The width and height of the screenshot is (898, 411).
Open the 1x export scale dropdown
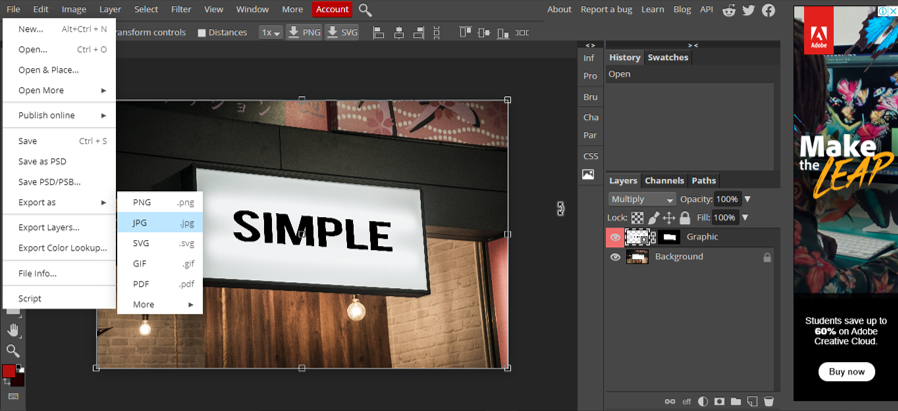pos(270,33)
